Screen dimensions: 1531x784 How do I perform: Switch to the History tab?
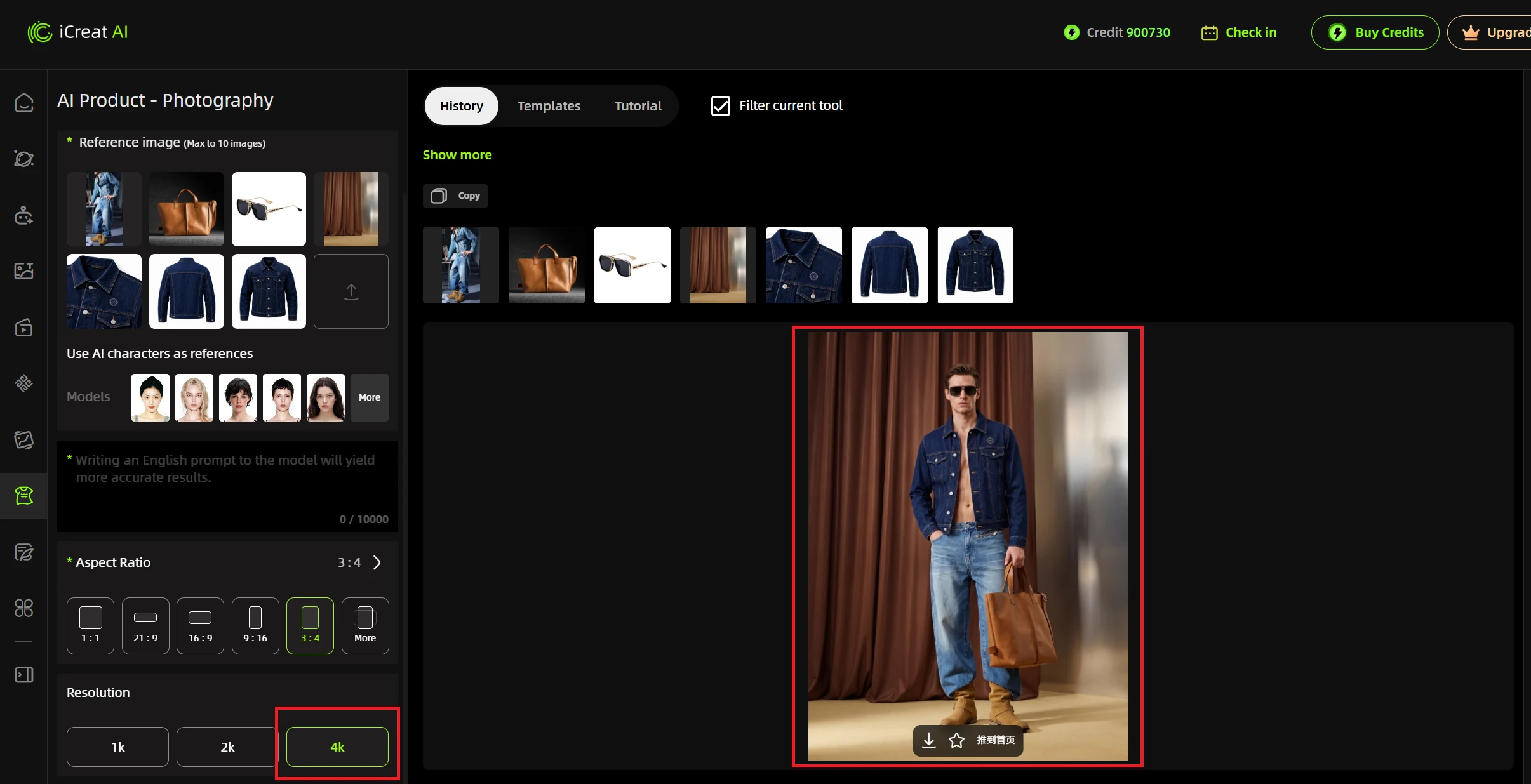pos(462,106)
